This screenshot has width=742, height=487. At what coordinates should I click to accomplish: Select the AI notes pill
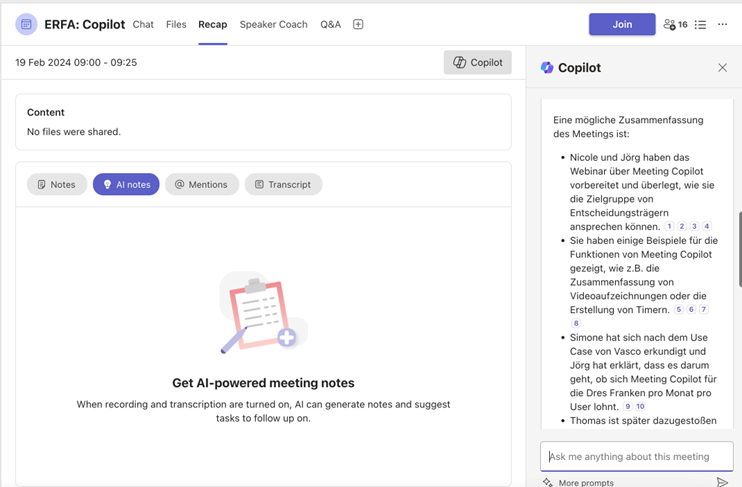click(126, 185)
